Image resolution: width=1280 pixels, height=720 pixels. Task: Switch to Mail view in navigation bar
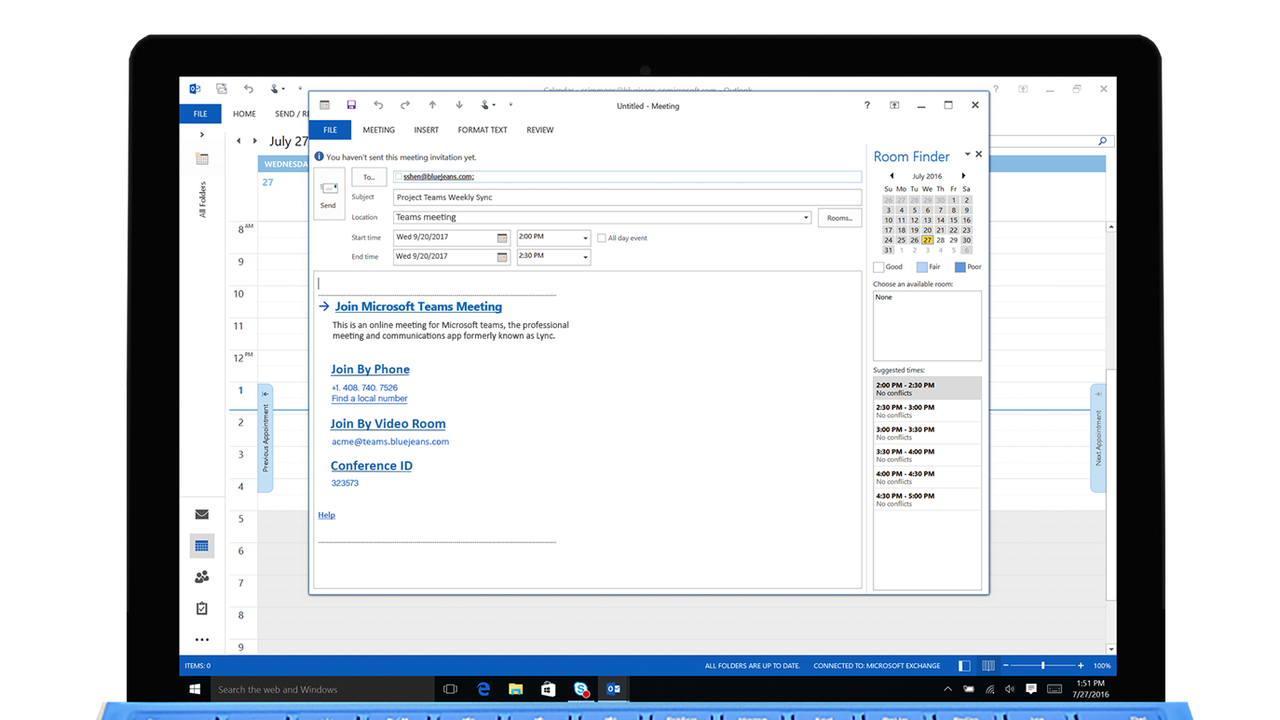(202, 515)
